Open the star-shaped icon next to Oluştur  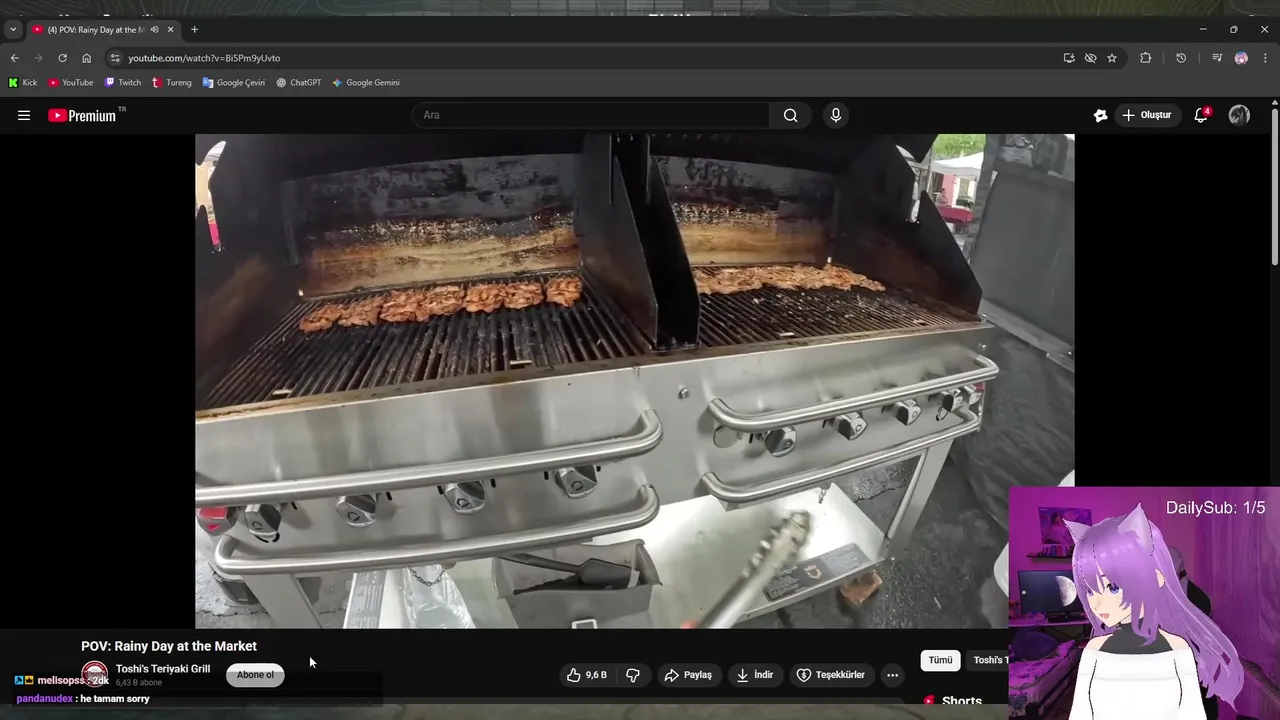tap(1100, 115)
